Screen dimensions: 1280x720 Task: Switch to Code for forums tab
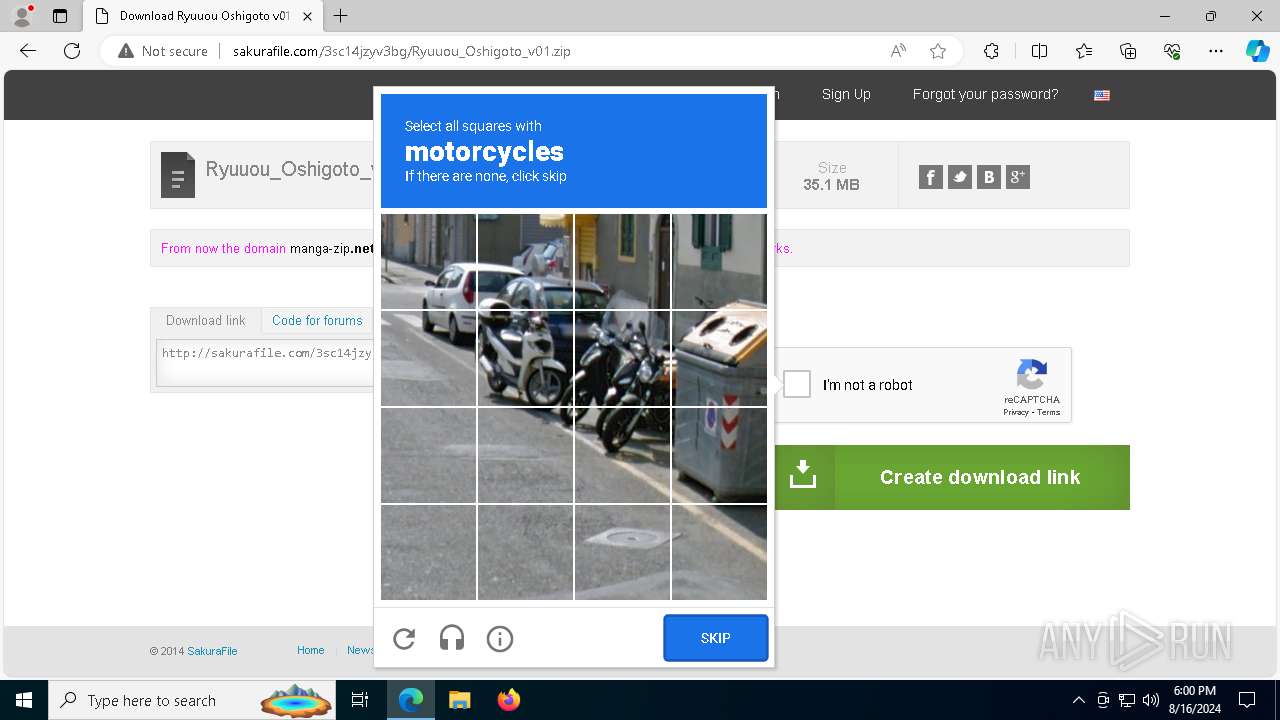point(317,320)
